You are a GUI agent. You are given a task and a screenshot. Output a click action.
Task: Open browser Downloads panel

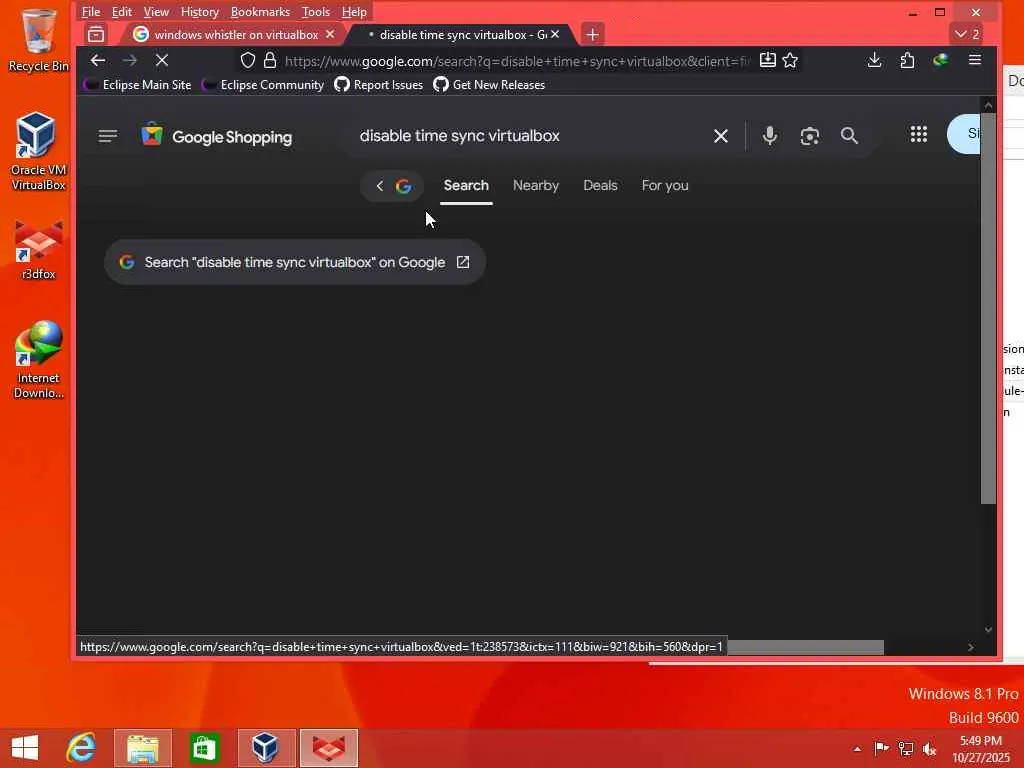(874, 61)
